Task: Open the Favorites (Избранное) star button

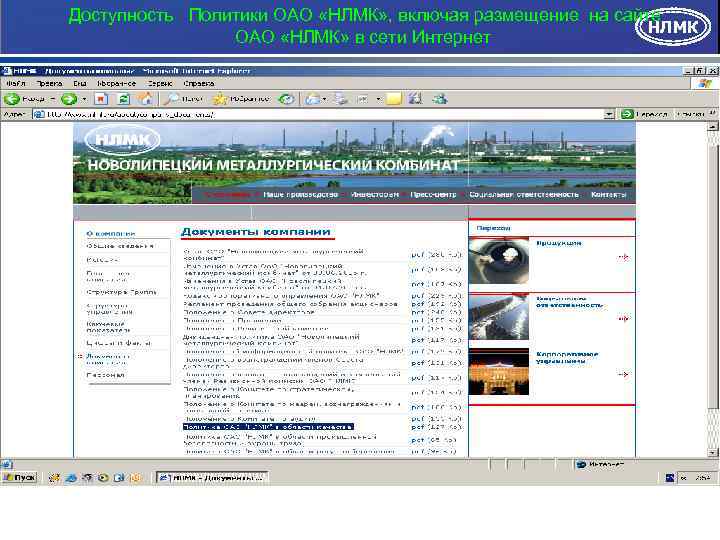Action: coord(241,99)
